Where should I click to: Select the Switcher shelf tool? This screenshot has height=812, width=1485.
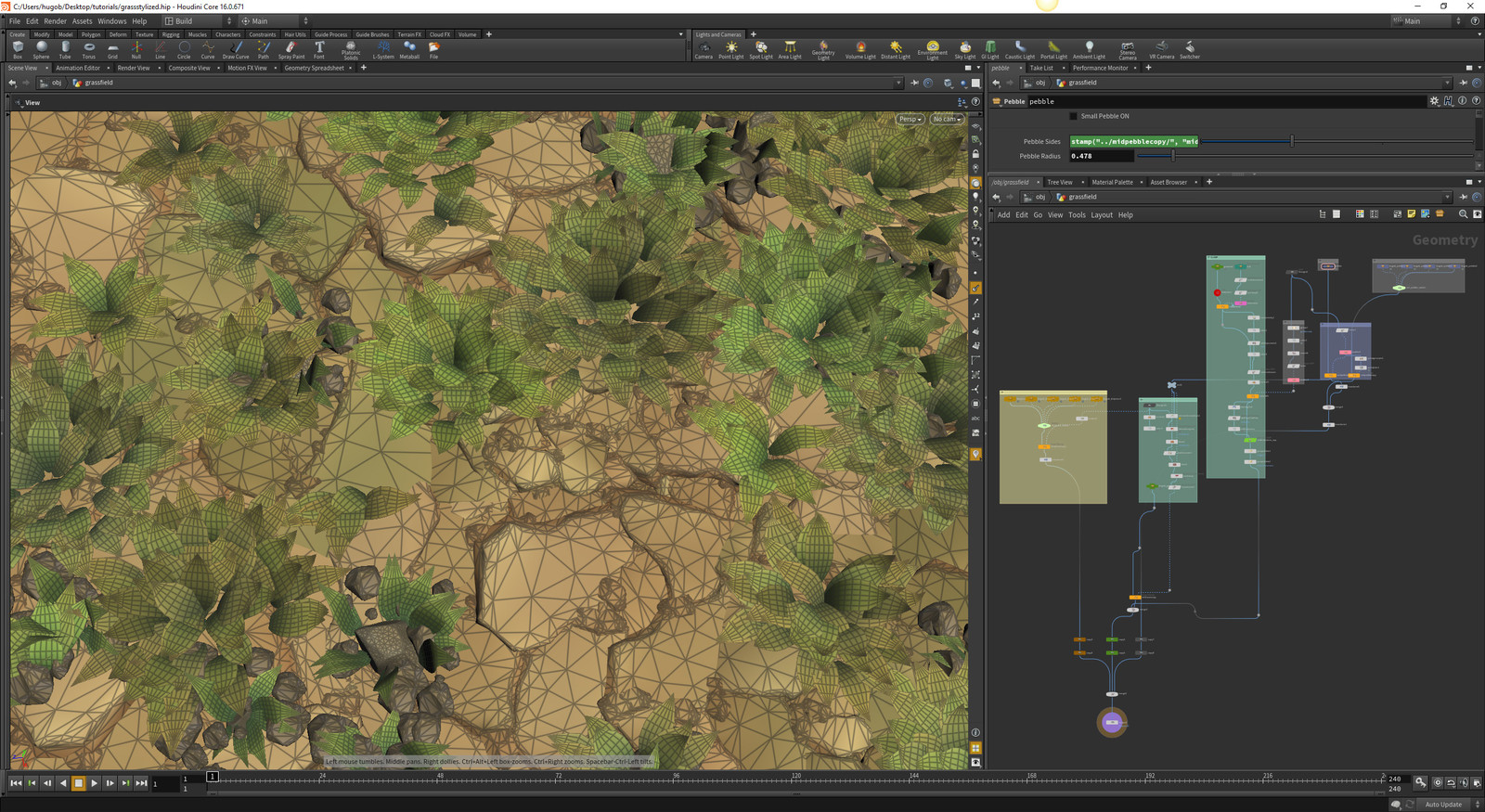1190,49
